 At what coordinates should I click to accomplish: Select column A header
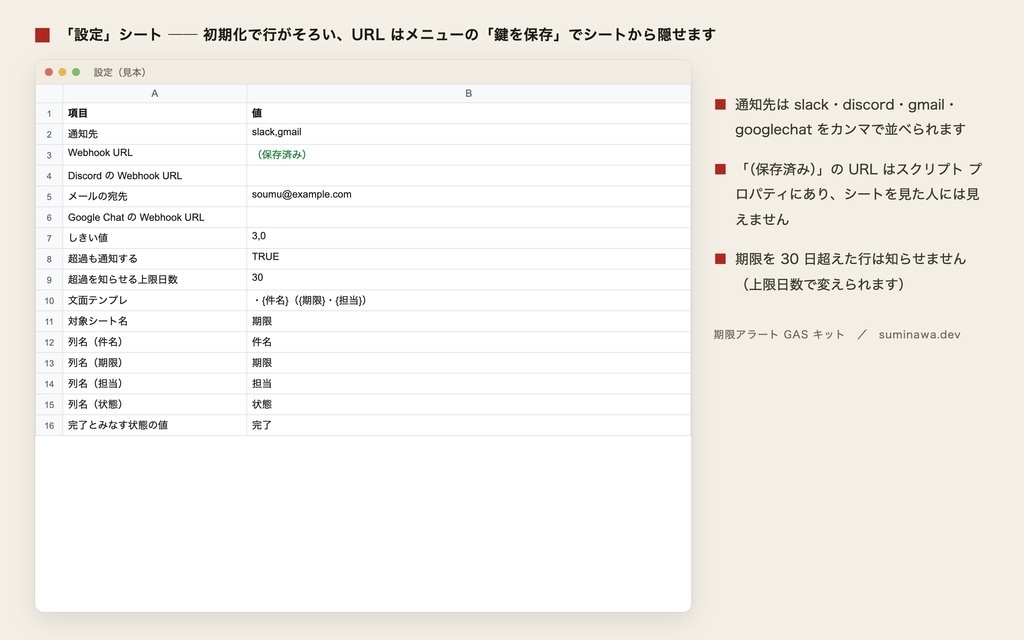point(155,93)
